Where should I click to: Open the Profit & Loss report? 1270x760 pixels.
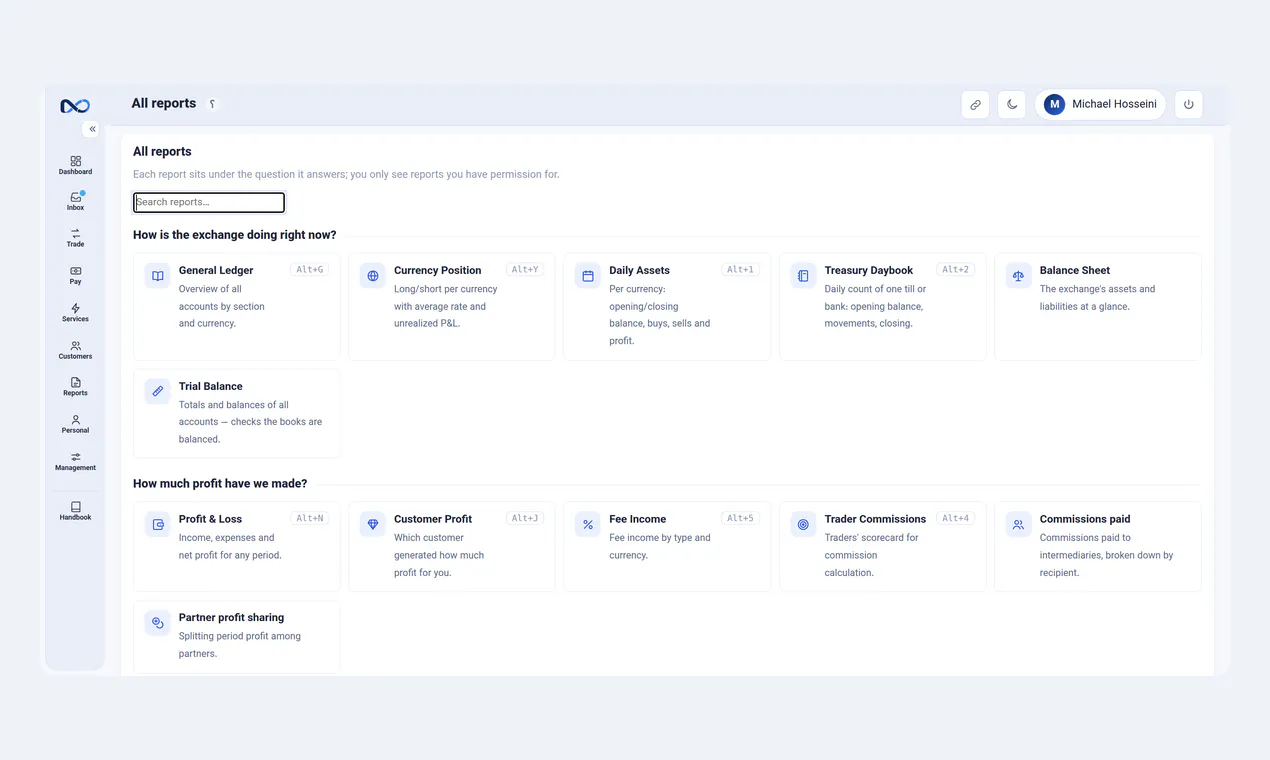237,546
